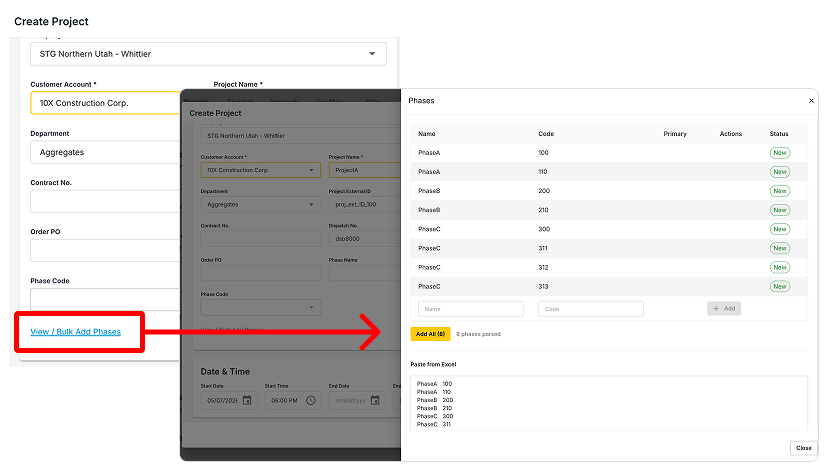Click the Phases panel title
This screenshot has width=827, height=468.
(421, 101)
